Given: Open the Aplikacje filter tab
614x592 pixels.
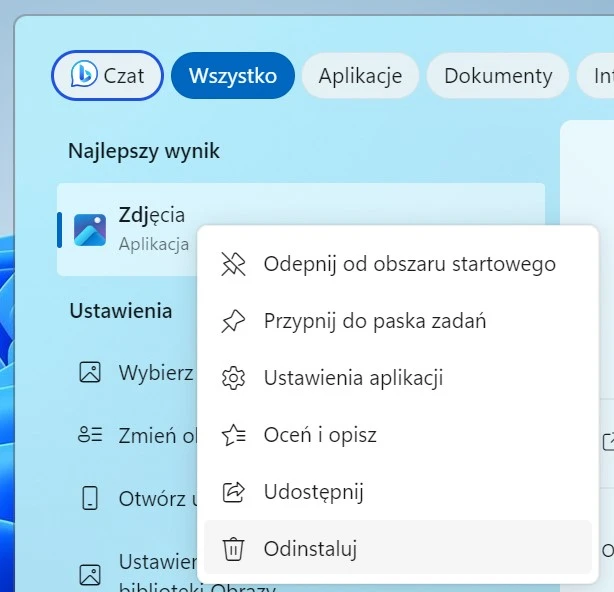Looking at the screenshot, I should [x=360, y=76].
